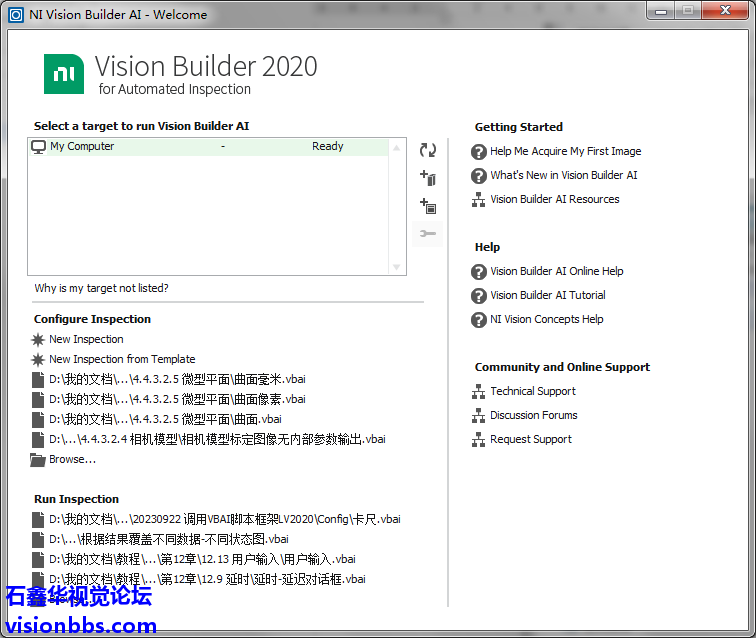756x638 pixels.
Task: Click network icon beside Request Support
Action: coord(478,440)
